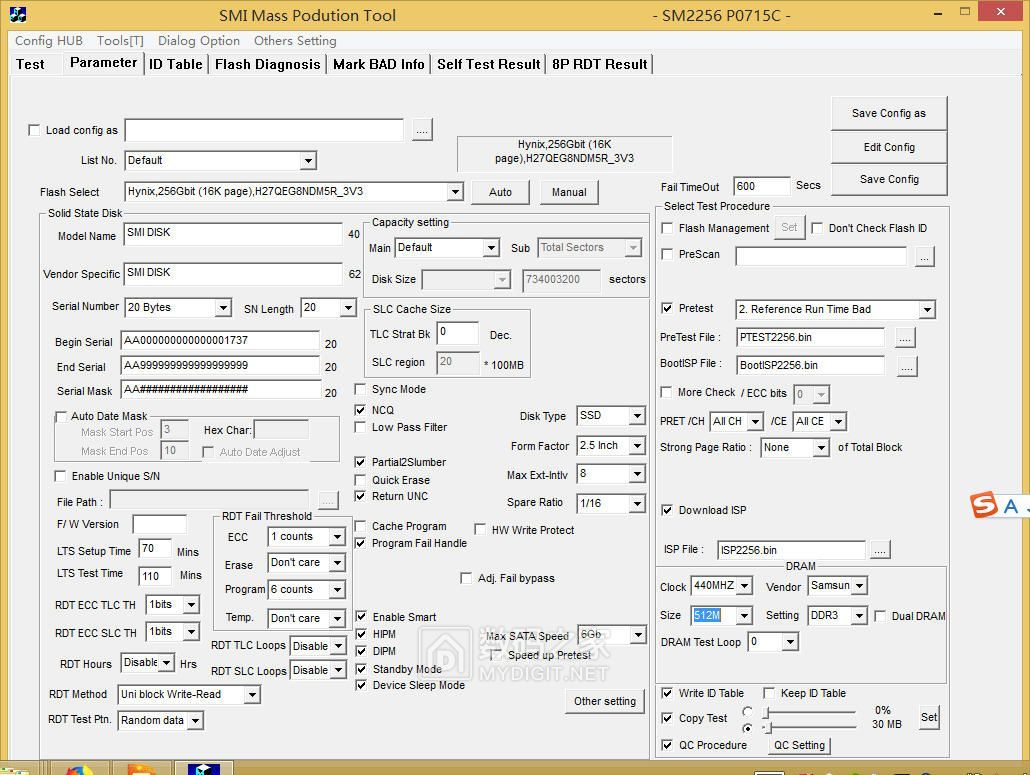Viewport: 1030px width, 775px height.
Task: Click the orange app icon in taskbar
Action: tap(141, 769)
